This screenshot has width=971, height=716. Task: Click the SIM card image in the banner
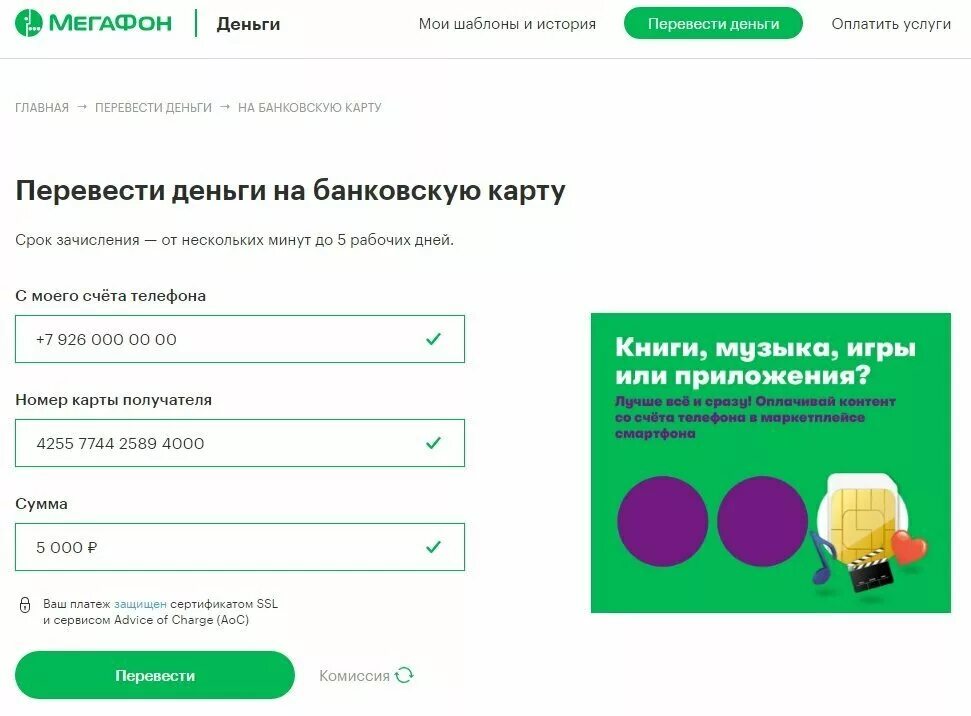click(x=862, y=519)
